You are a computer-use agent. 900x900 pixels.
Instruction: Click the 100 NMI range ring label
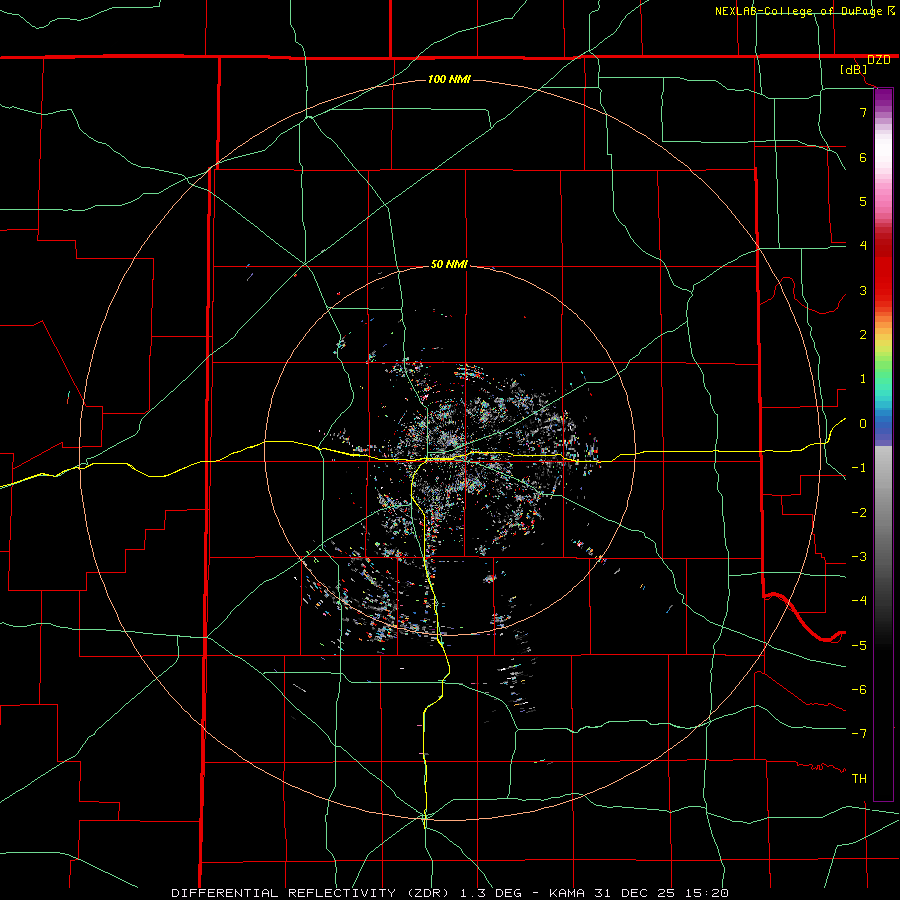pyautogui.click(x=449, y=79)
